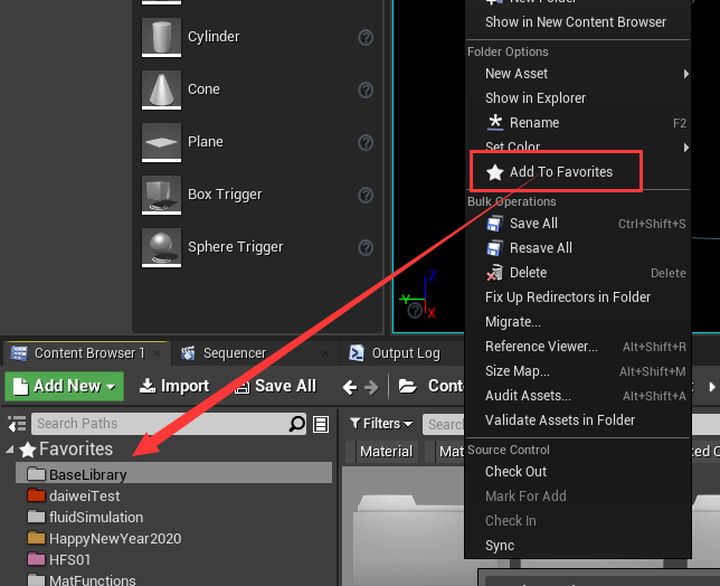This screenshot has height=586, width=720.
Task: Switch to the Sequencer tab
Action: [235, 353]
